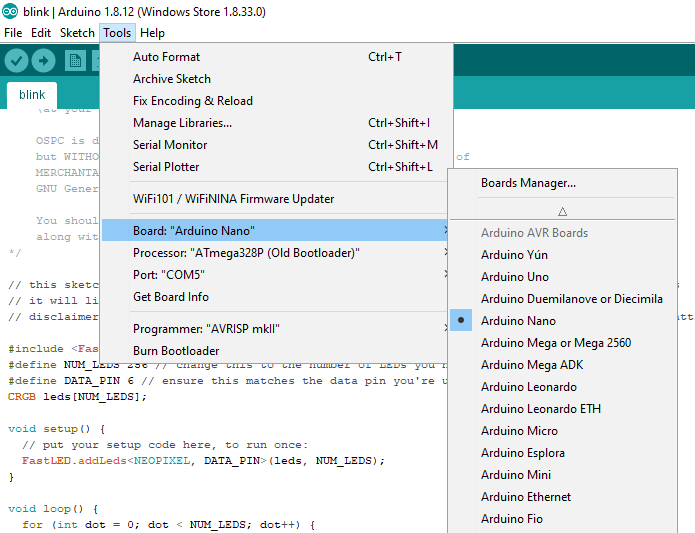This screenshot has height=533, width=695.
Task: Open the Edit menu
Action: click(x=41, y=33)
